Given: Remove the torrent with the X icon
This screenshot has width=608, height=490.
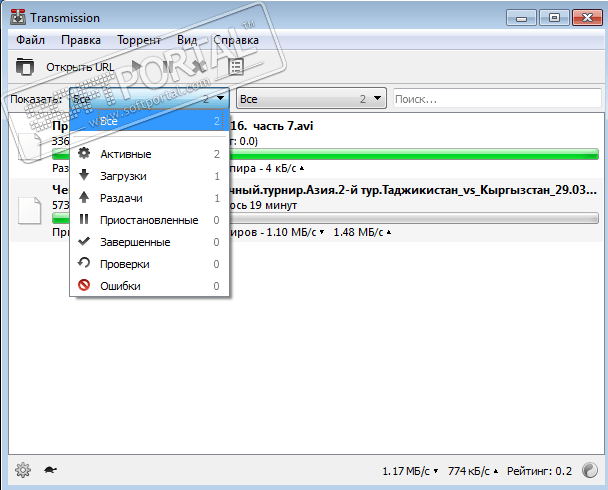Looking at the screenshot, I should coord(199,67).
